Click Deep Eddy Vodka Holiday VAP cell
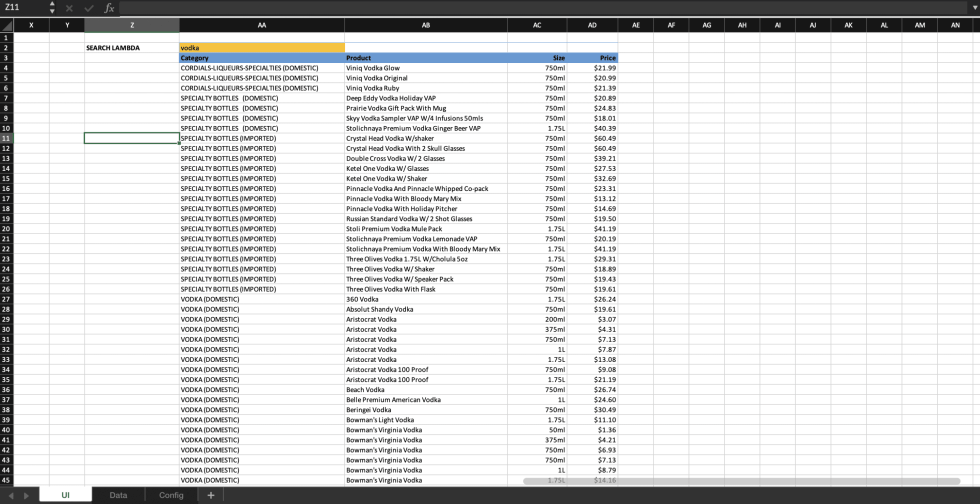Viewport: 980px width, 504px height. tap(426, 98)
